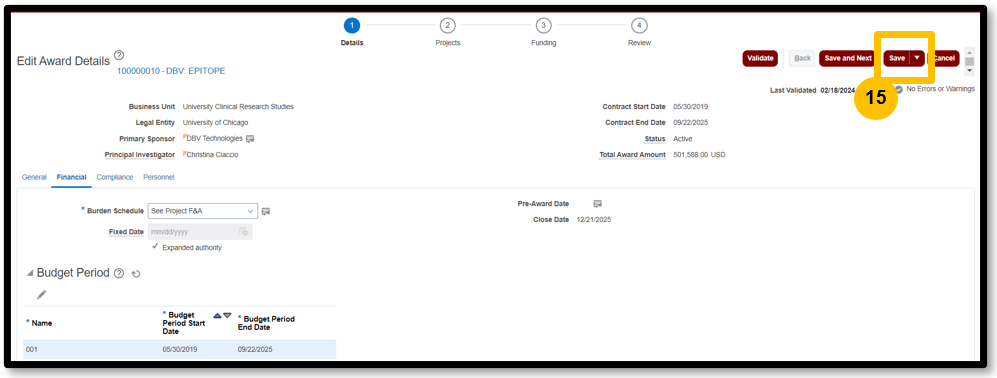Click Save button
The image size is (997, 378).
[897, 58]
